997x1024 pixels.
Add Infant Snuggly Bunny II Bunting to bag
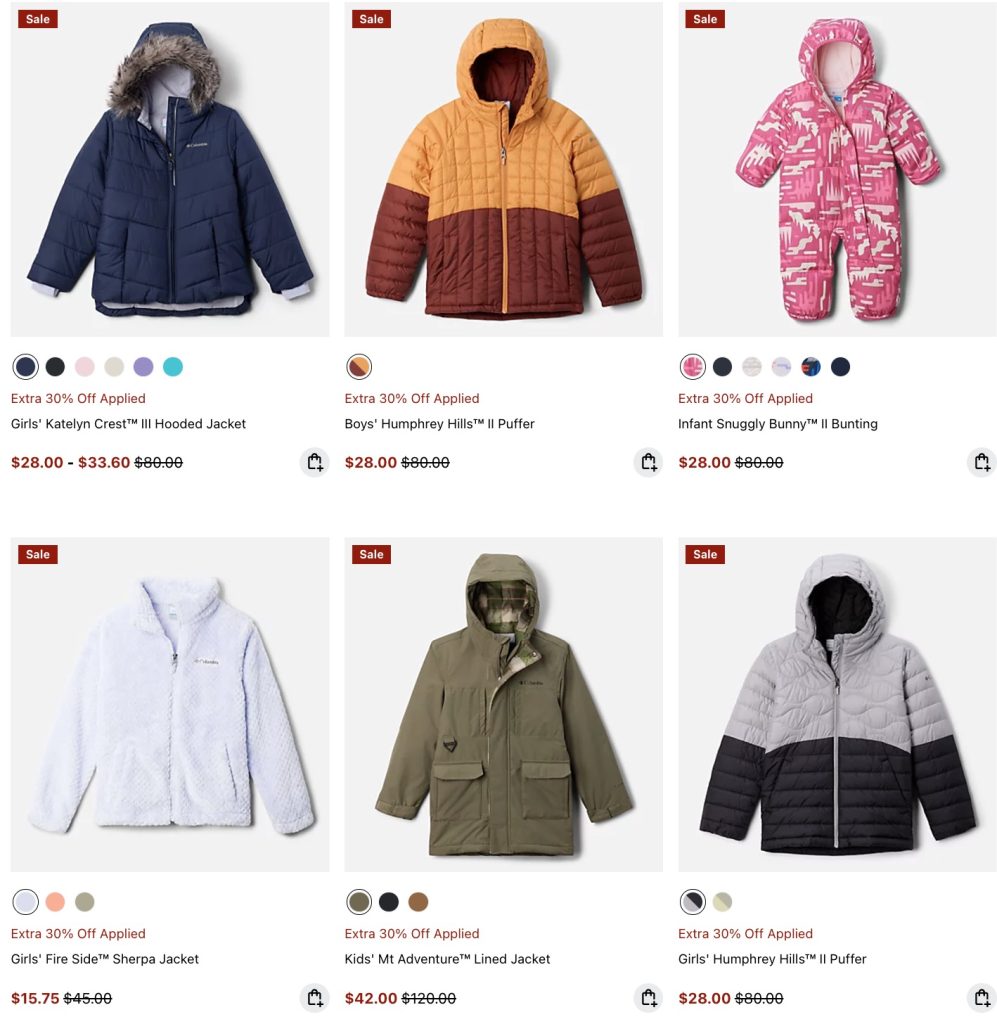[981, 462]
